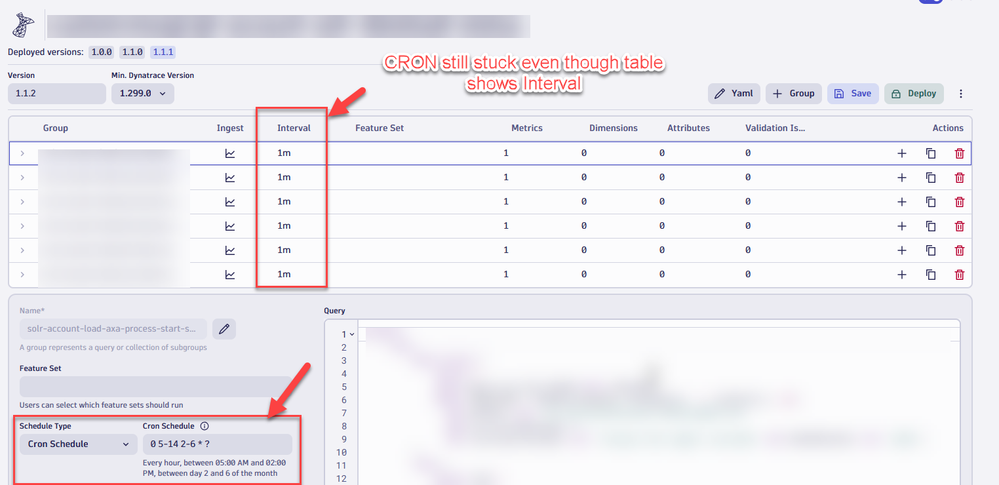Select deployed version 1.1.1 badge
This screenshot has height=485, width=999.
pyautogui.click(x=164, y=52)
